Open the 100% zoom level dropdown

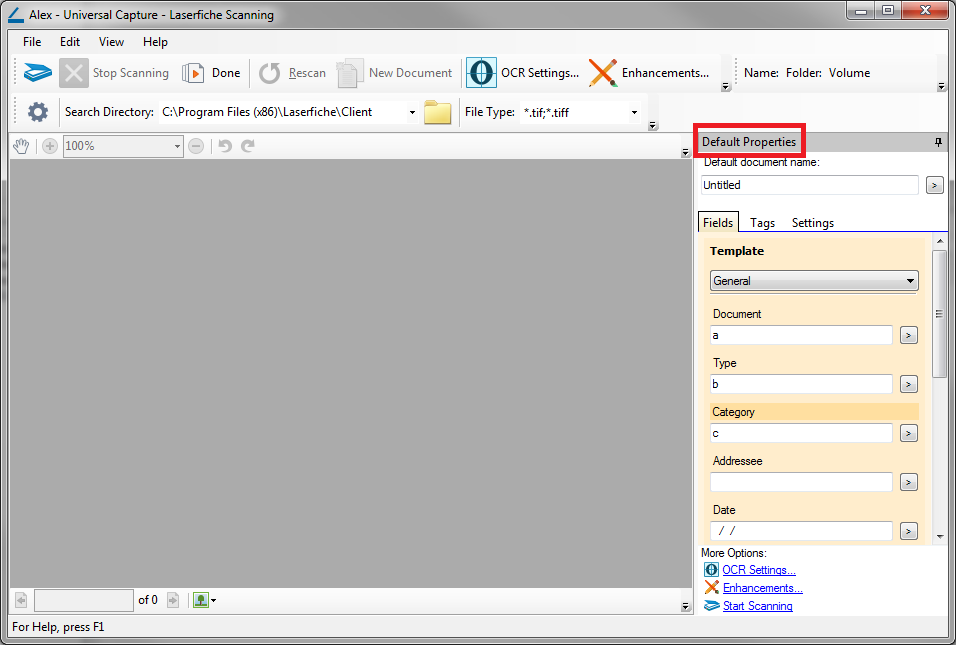click(x=177, y=146)
